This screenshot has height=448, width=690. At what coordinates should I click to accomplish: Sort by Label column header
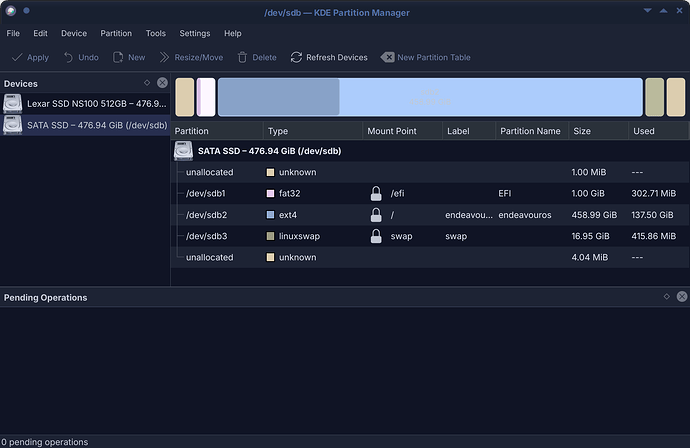pos(469,131)
